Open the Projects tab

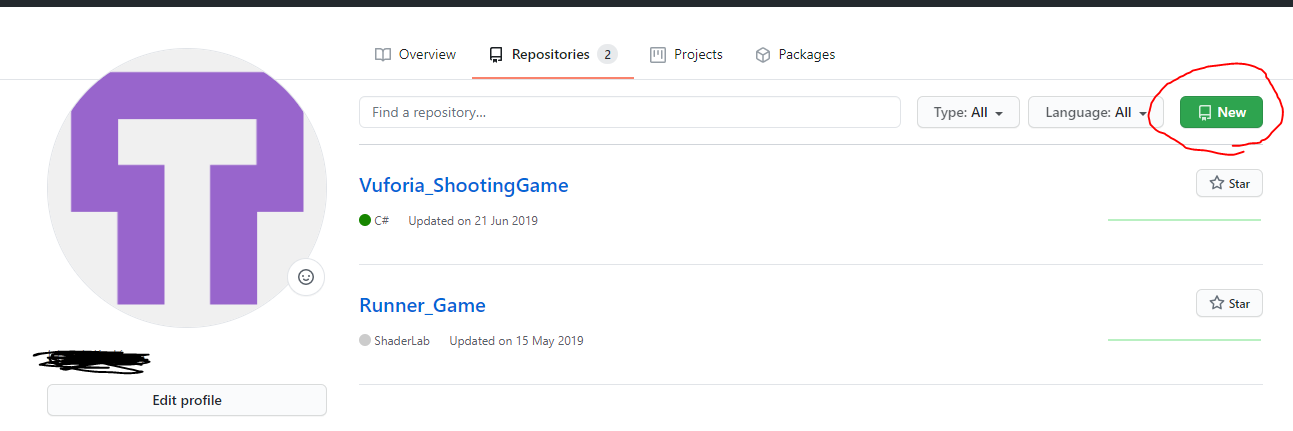coord(686,54)
